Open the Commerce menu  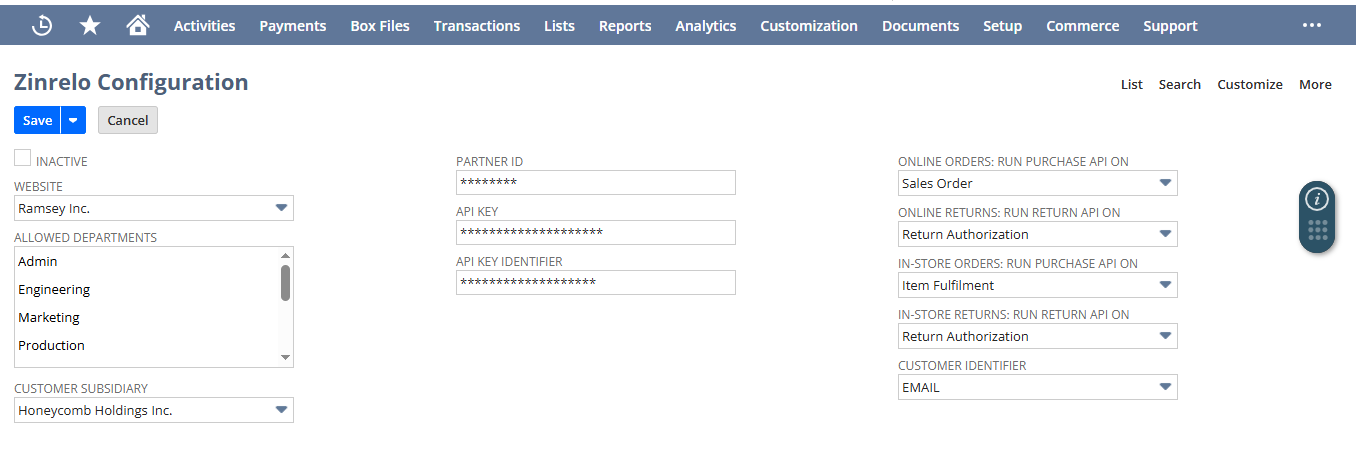coord(1083,26)
